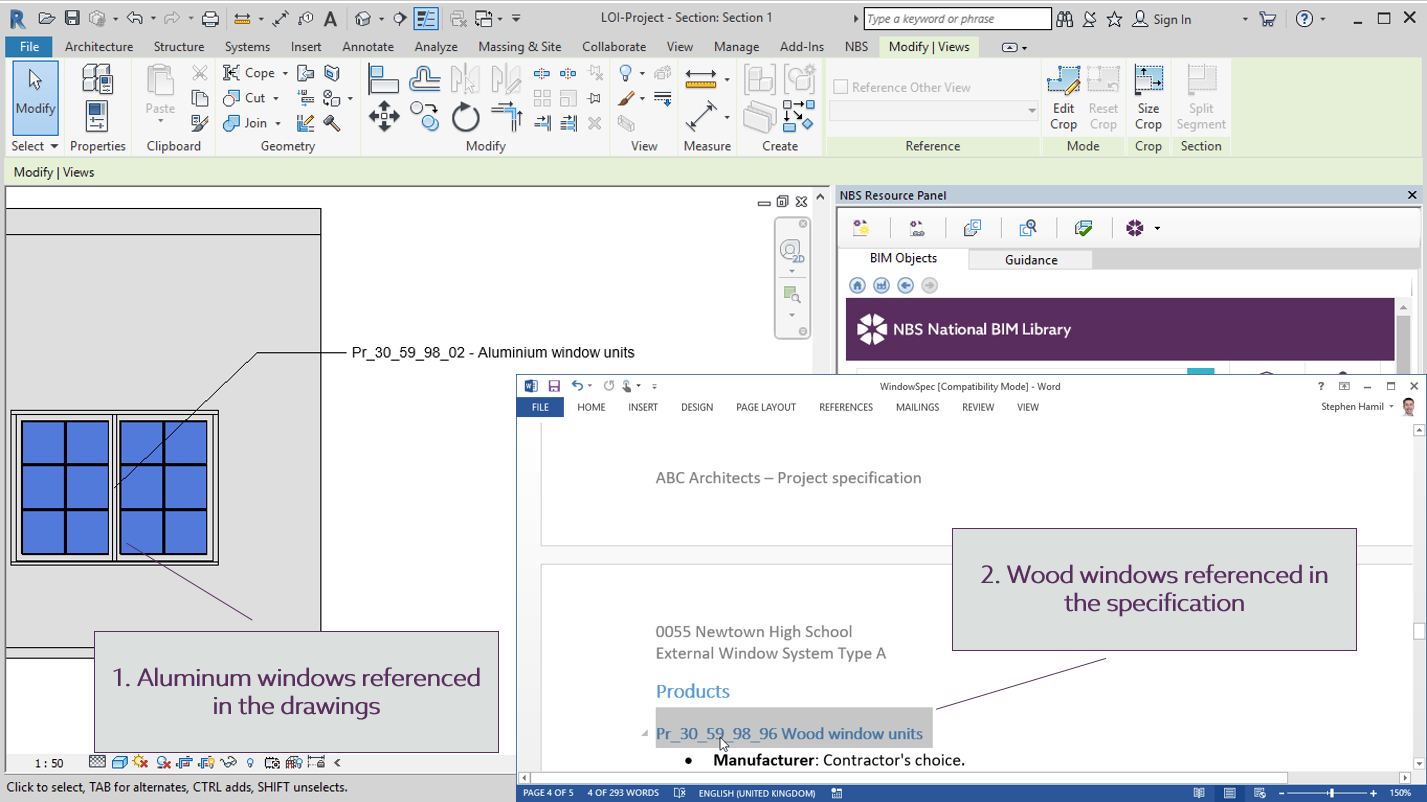This screenshot has width=1427, height=802.
Task: Click the Edit Crop button
Action: point(1063,98)
